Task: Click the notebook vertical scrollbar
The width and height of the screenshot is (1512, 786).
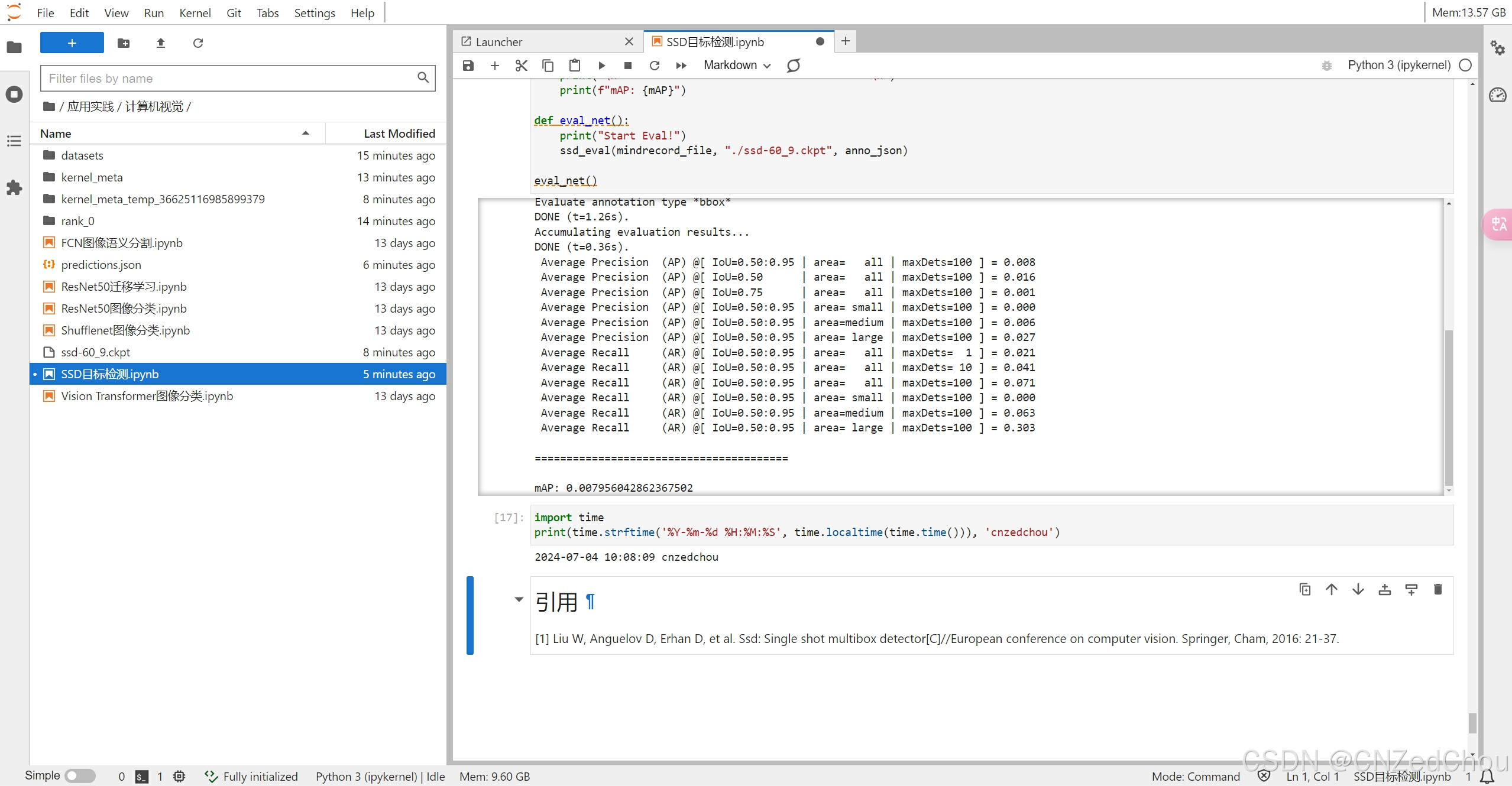Action: click(x=1472, y=723)
